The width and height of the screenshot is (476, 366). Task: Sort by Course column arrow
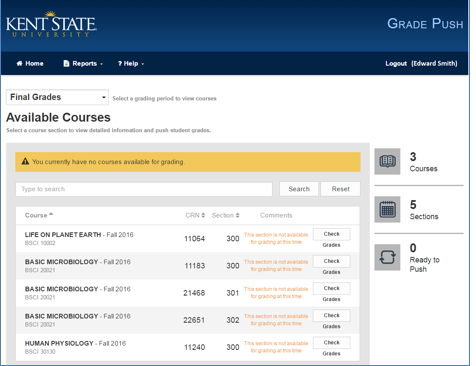pos(51,215)
